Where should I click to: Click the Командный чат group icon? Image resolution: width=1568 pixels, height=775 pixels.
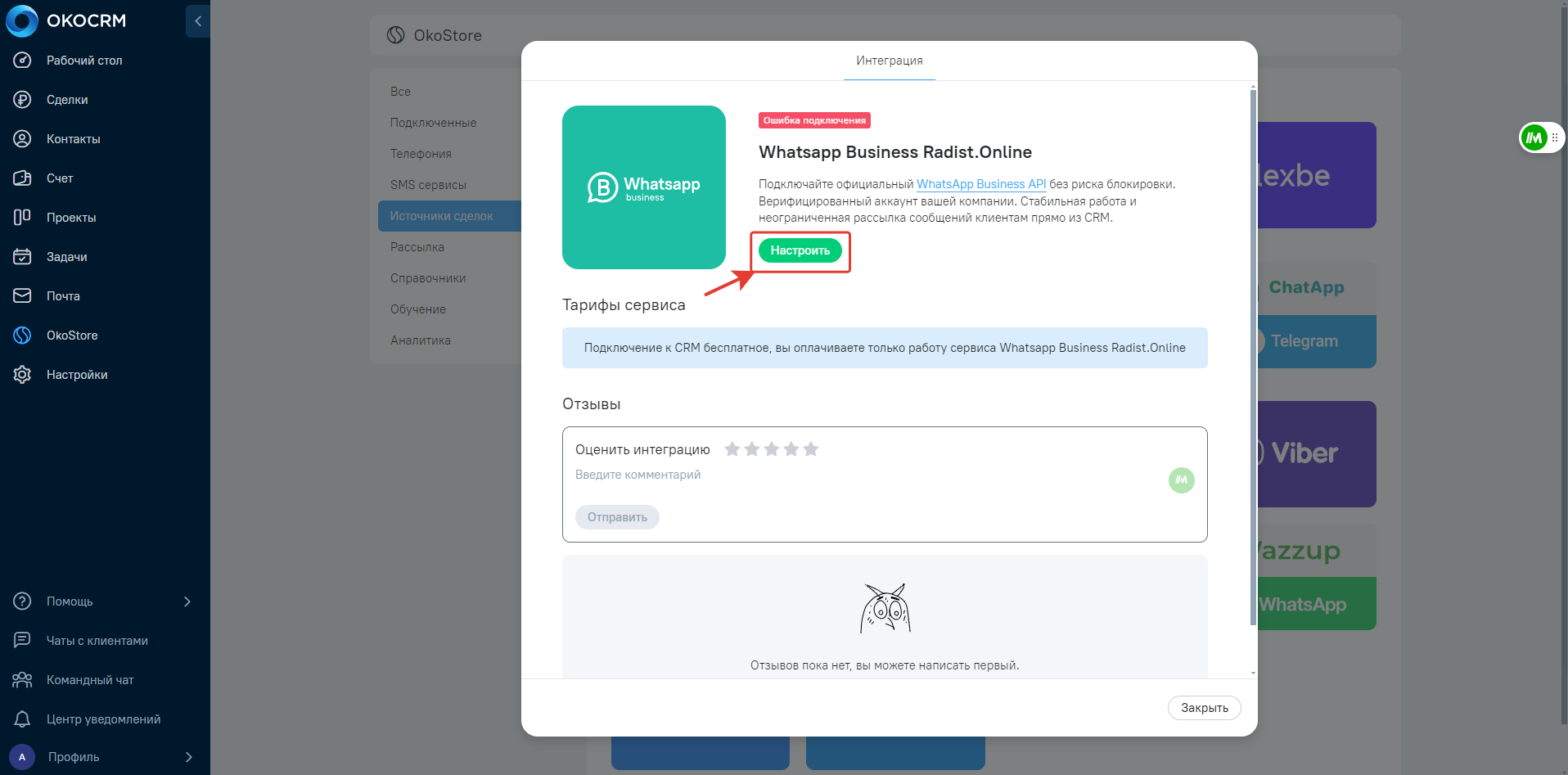(x=22, y=680)
